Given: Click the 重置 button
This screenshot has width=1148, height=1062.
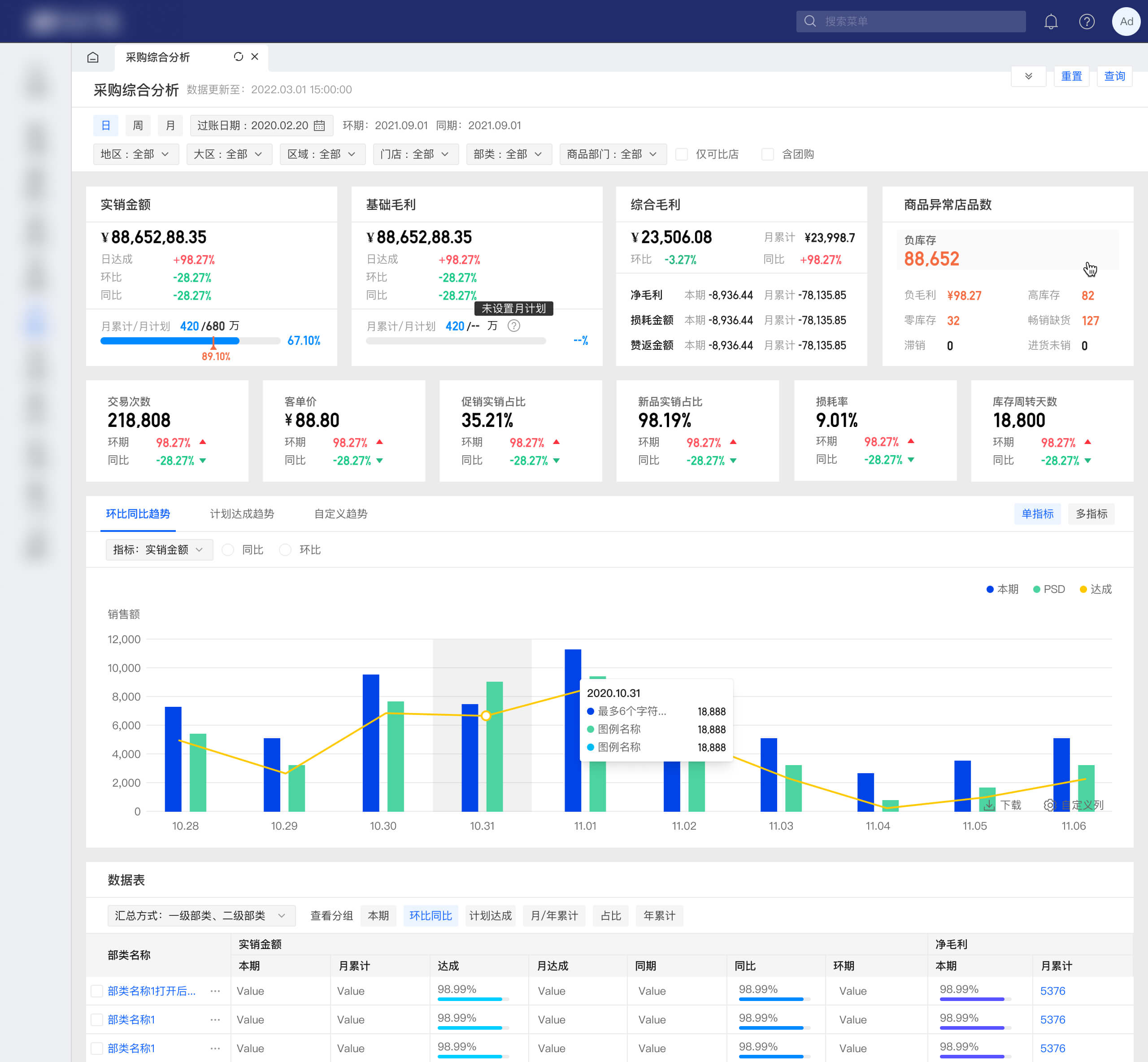Looking at the screenshot, I should (x=1071, y=76).
